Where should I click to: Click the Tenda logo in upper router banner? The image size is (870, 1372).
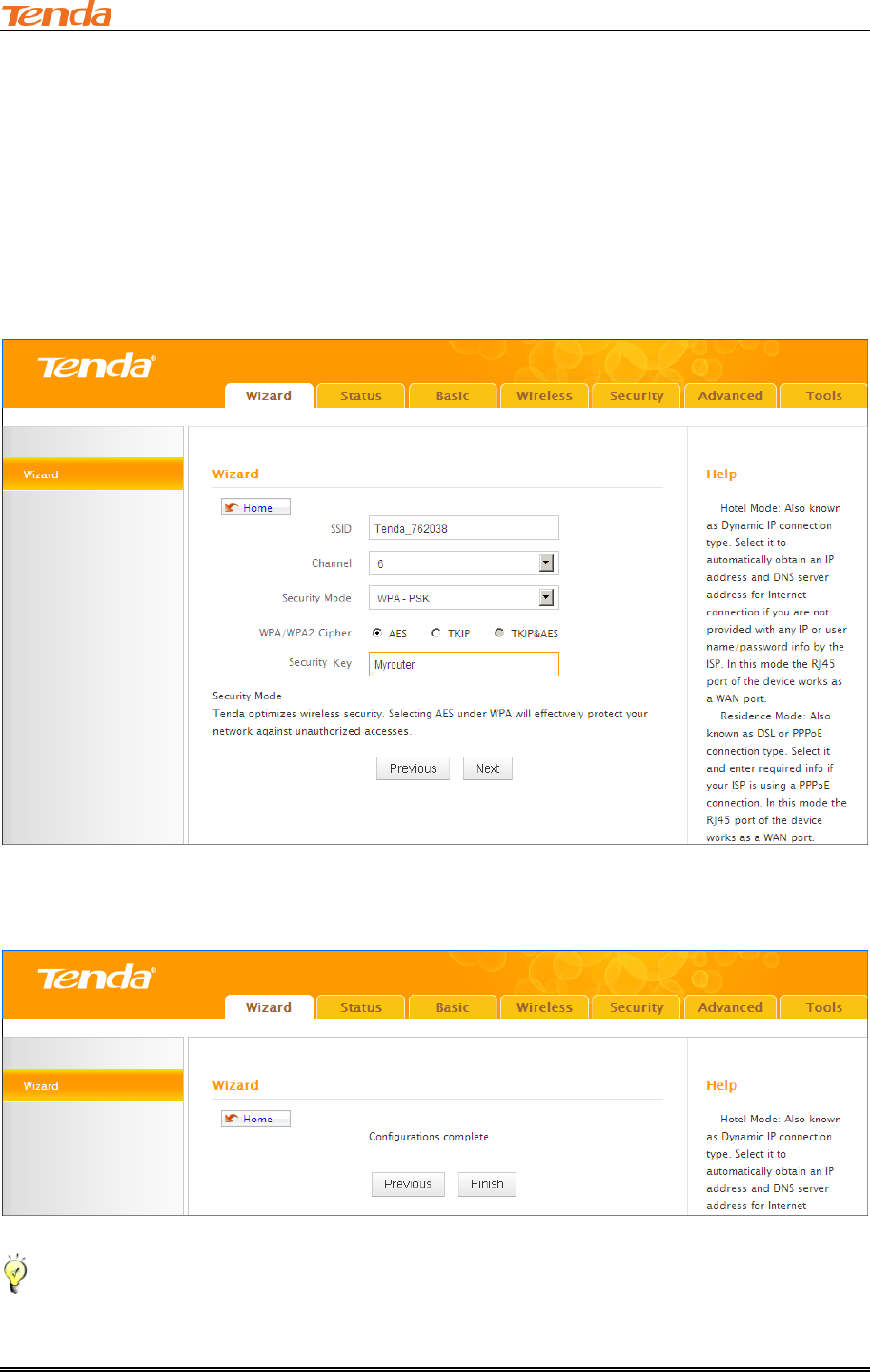(x=96, y=366)
